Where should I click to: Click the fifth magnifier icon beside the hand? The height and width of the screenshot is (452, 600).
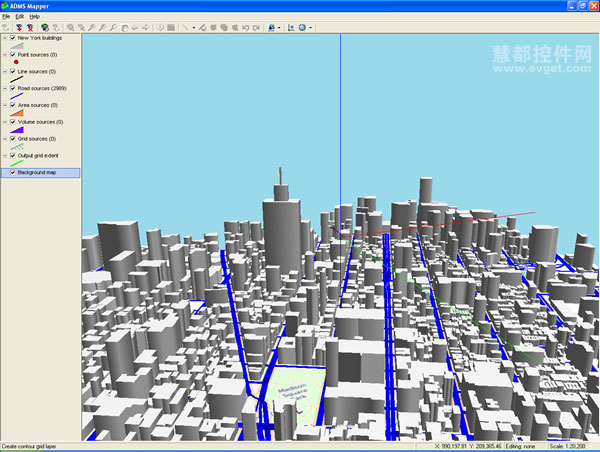pyautogui.click(x=113, y=28)
